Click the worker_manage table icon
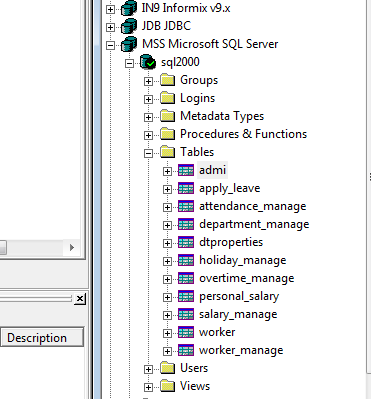 point(186,350)
